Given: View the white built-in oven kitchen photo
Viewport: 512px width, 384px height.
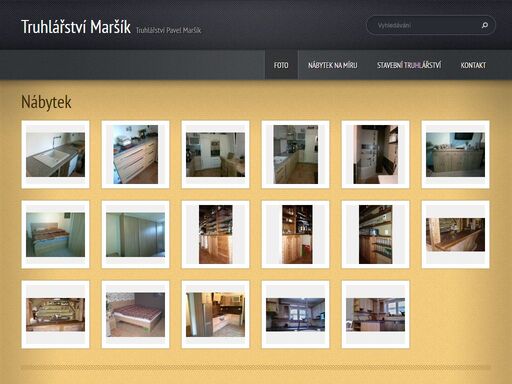Looking at the screenshot, I should point(215,154).
